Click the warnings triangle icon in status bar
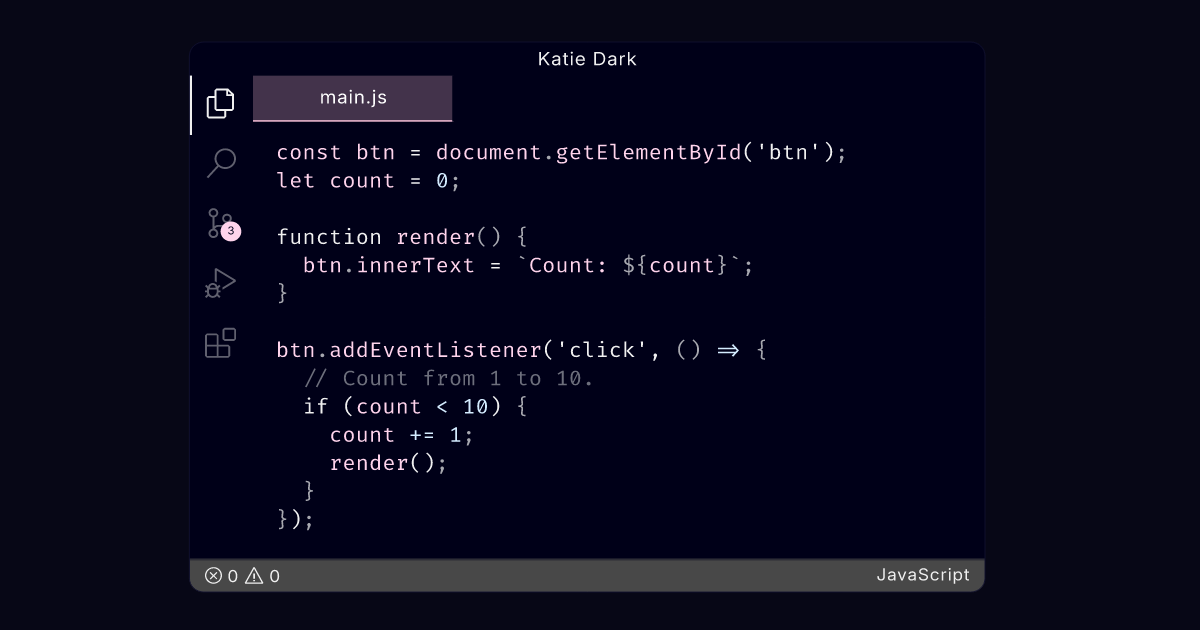This screenshot has height=630, width=1200. point(255,575)
